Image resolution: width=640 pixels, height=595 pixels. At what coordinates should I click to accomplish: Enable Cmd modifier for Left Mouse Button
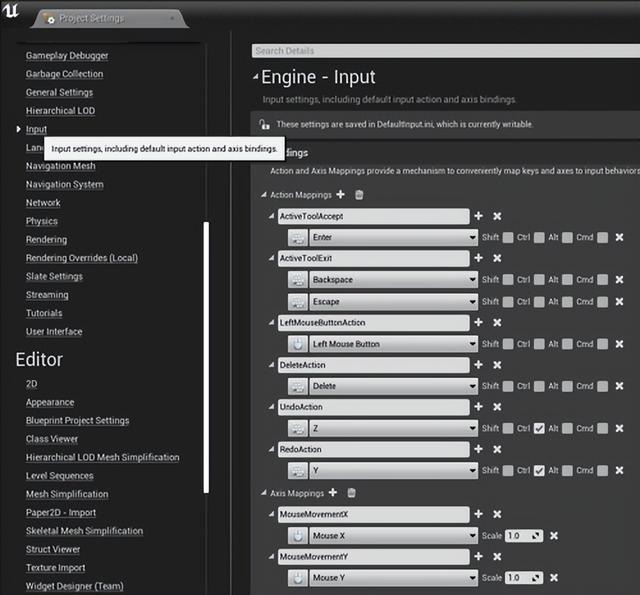pyautogui.click(x=602, y=344)
